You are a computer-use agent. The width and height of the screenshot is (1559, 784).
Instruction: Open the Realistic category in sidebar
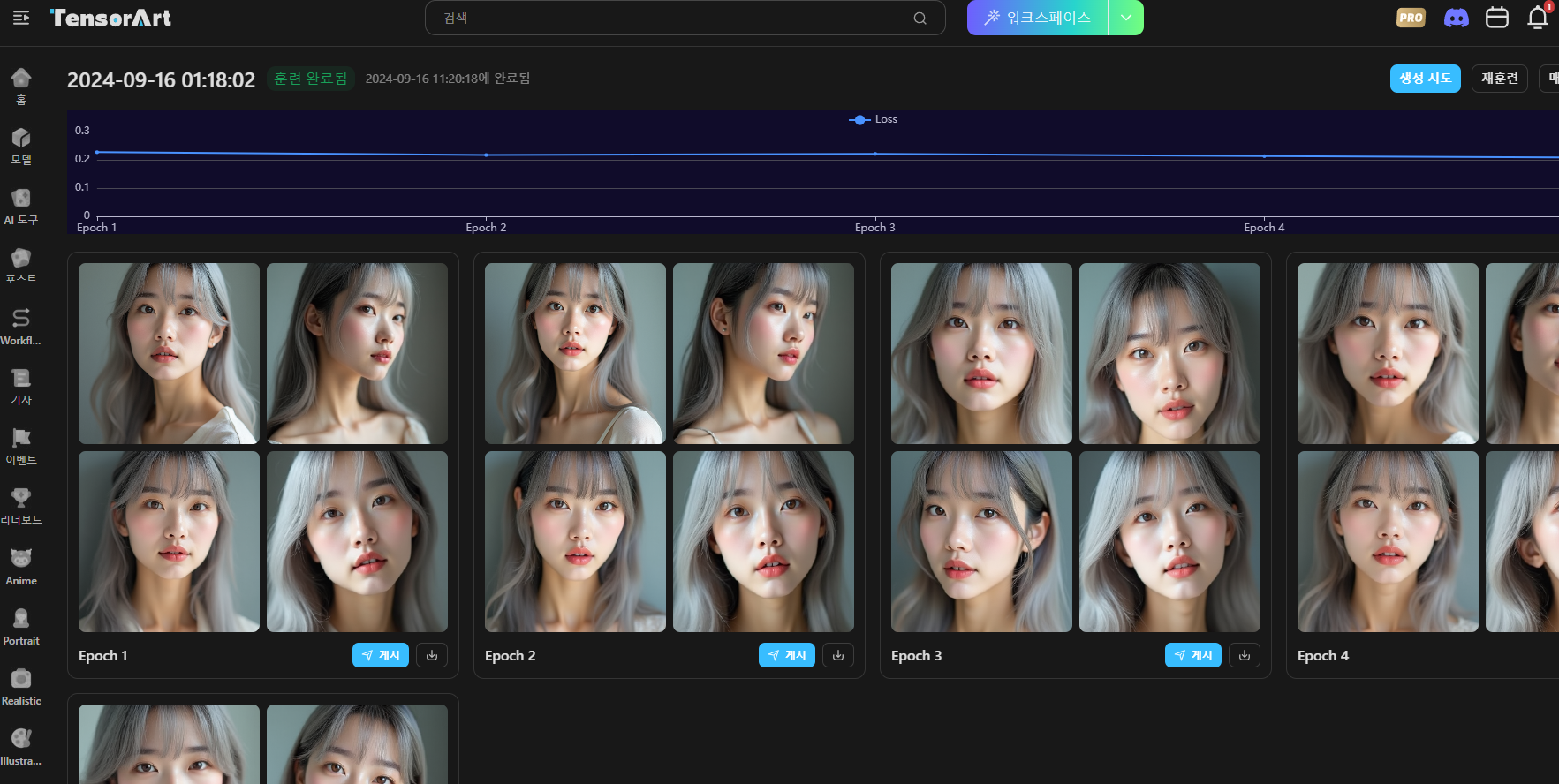(x=21, y=687)
